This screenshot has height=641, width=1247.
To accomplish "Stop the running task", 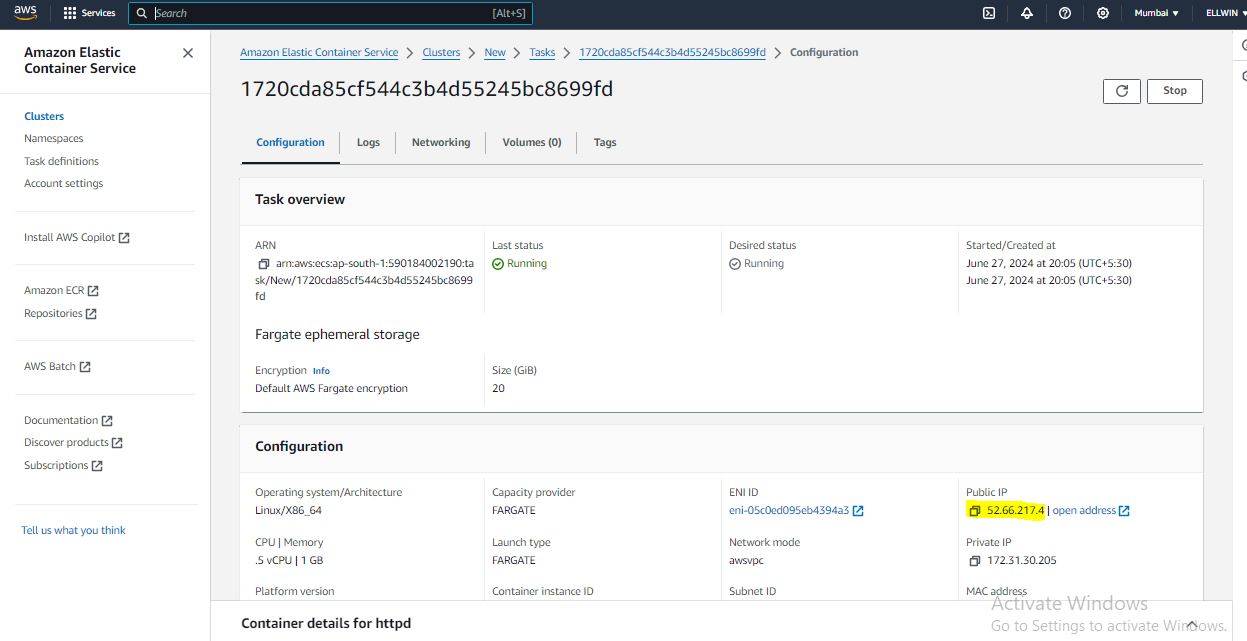I will click(1174, 91).
